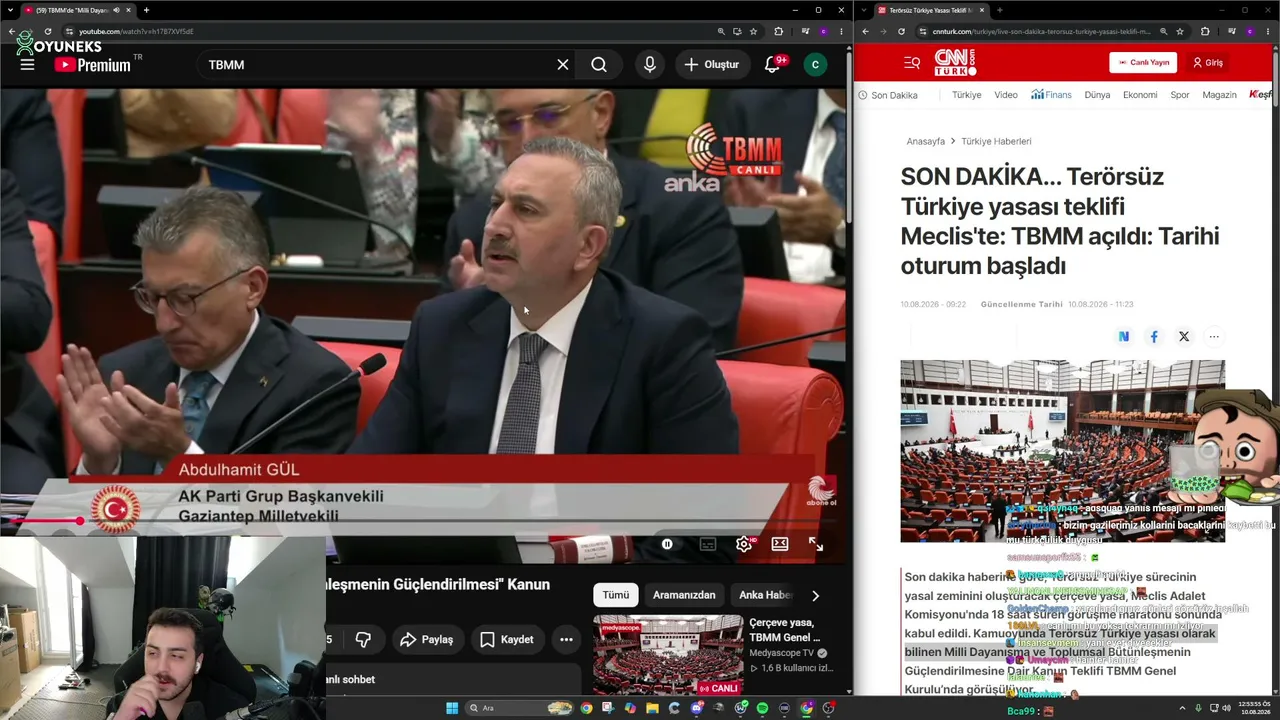The height and width of the screenshot is (720, 1280).
Task: Share the video with Paylaş
Action: tap(426, 639)
